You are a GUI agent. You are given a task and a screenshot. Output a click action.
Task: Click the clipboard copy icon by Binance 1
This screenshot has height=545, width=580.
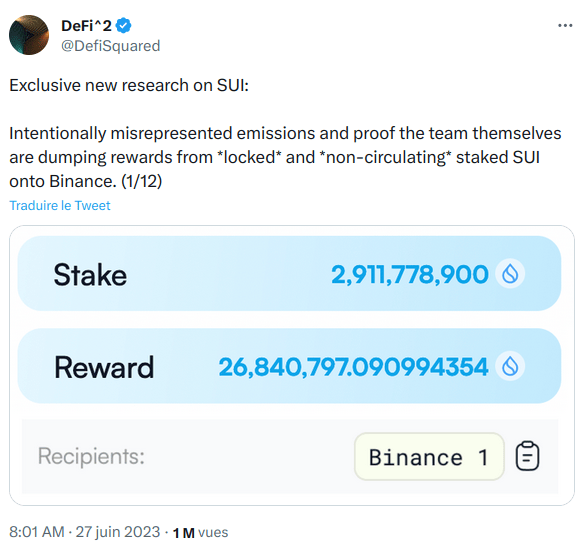click(x=527, y=456)
